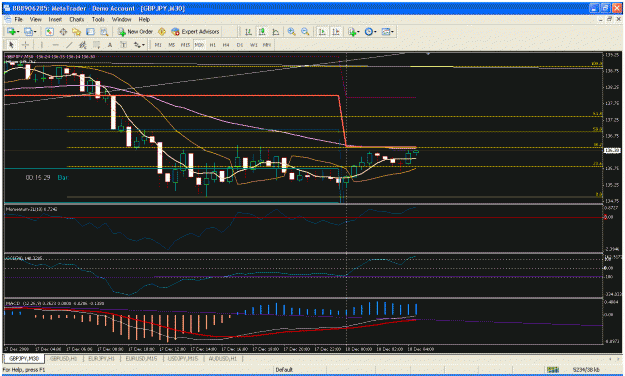This screenshot has height=376, width=625.
Task: Open the new chart dropdown arrow
Action: coord(18,32)
